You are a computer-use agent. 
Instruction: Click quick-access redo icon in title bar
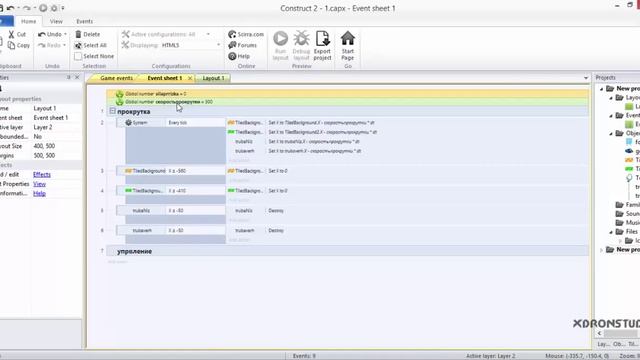[x=27, y=8]
